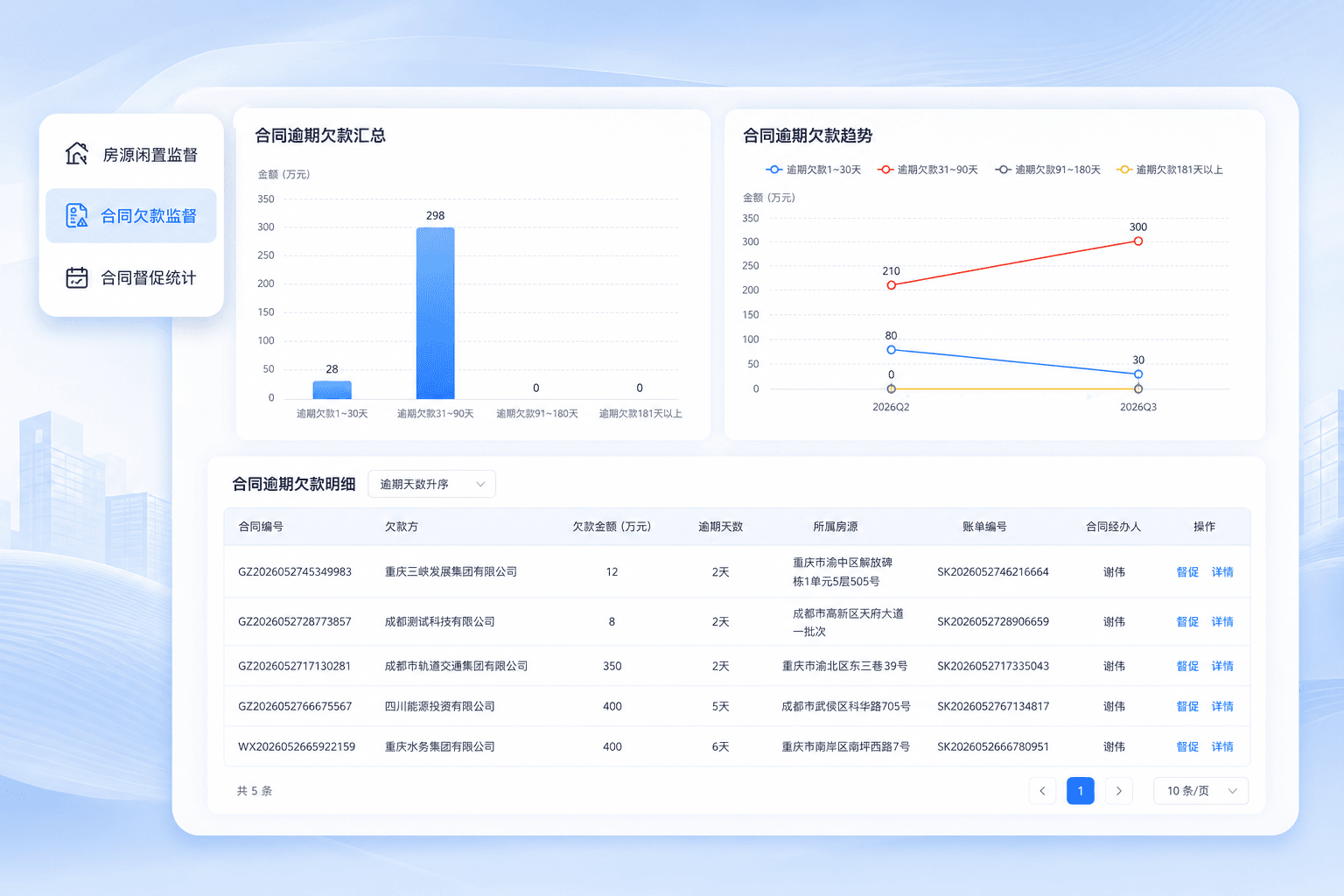The width and height of the screenshot is (1344, 896).
Task: Click 详情 for 四川能源投资有限公司
Action: (x=1222, y=707)
